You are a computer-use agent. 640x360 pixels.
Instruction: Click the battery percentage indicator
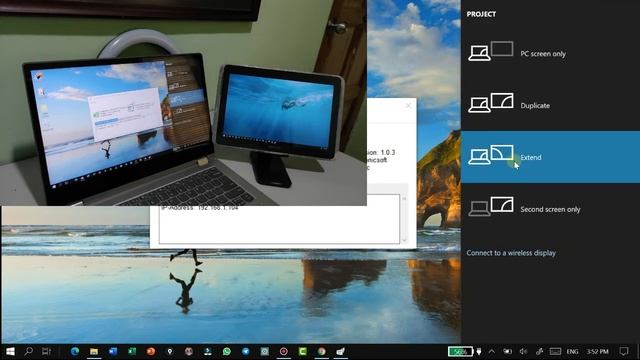(x=460, y=351)
